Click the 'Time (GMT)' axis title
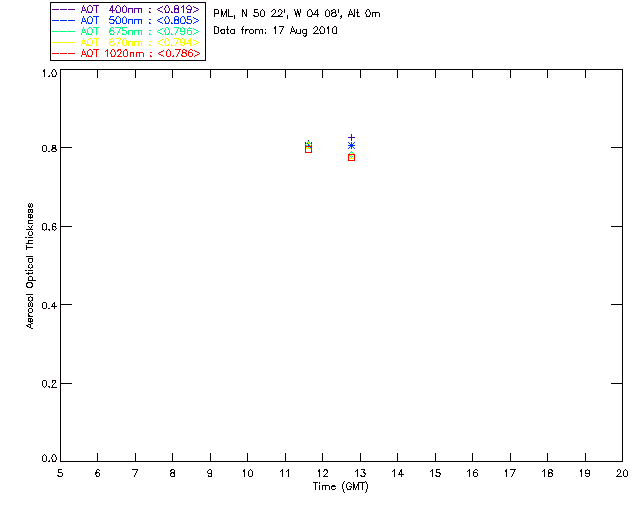The image size is (640, 512). click(x=341, y=487)
